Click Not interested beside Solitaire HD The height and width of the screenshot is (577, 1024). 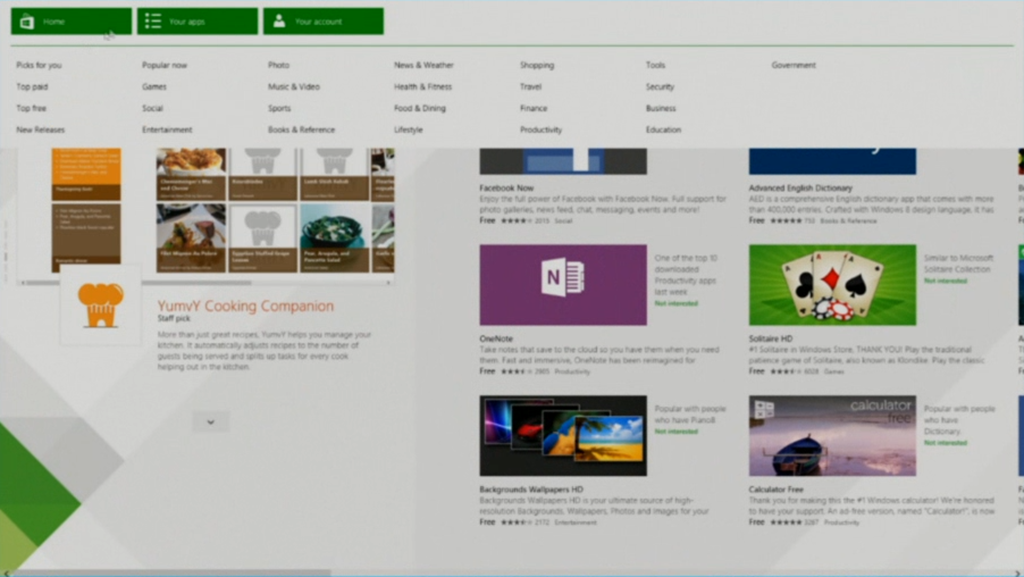945,281
